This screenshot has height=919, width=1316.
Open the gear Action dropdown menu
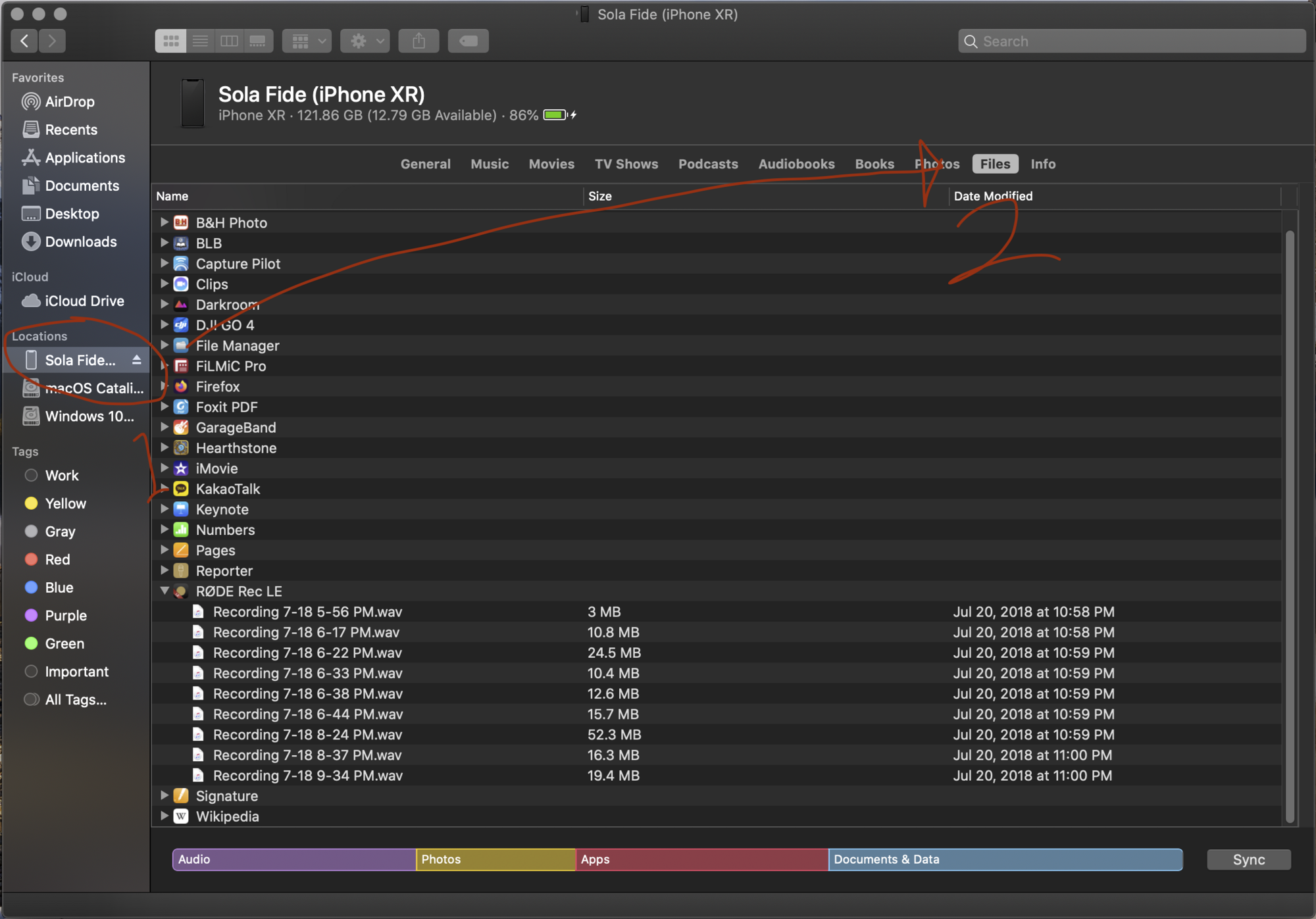(x=365, y=41)
